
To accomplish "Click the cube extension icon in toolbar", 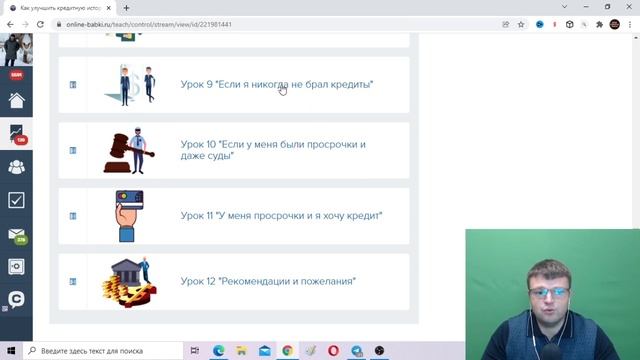I will pos(569,24).
